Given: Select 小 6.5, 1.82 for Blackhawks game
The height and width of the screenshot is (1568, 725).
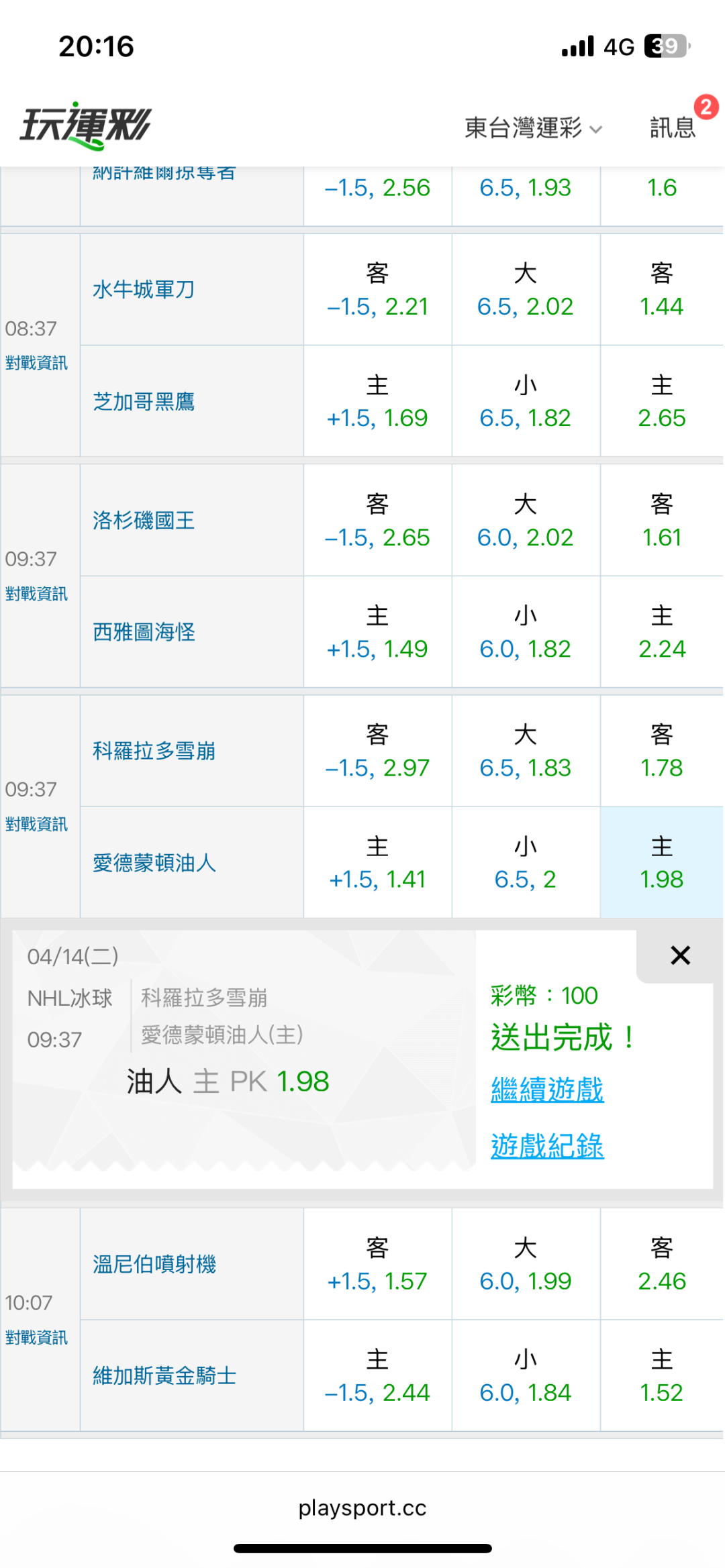Looking at the screenshot, I should click(525, 402).
